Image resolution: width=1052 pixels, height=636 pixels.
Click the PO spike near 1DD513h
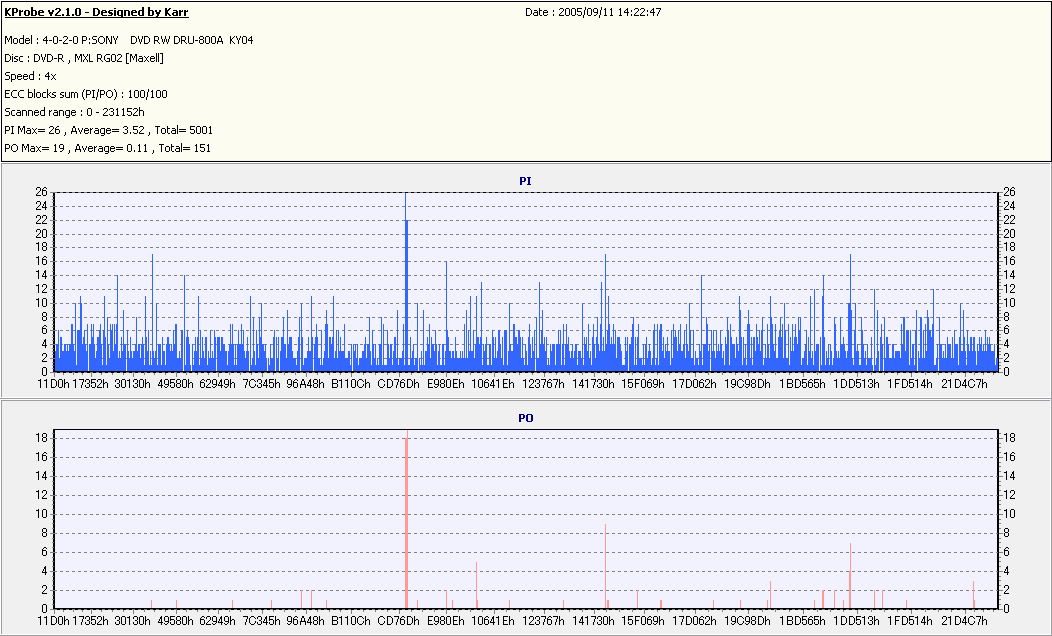pyautogui.click(x=850, y=576)
